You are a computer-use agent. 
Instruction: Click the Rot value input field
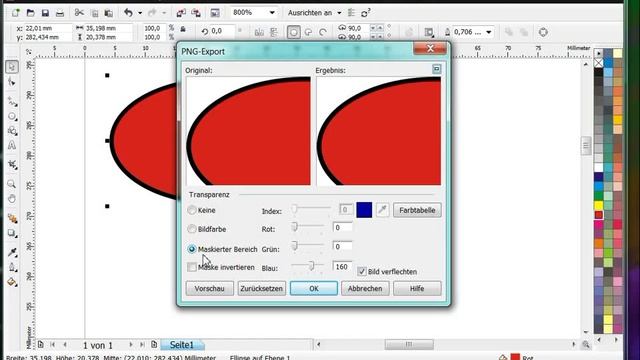pyautogui.click(x=342, y=227)
